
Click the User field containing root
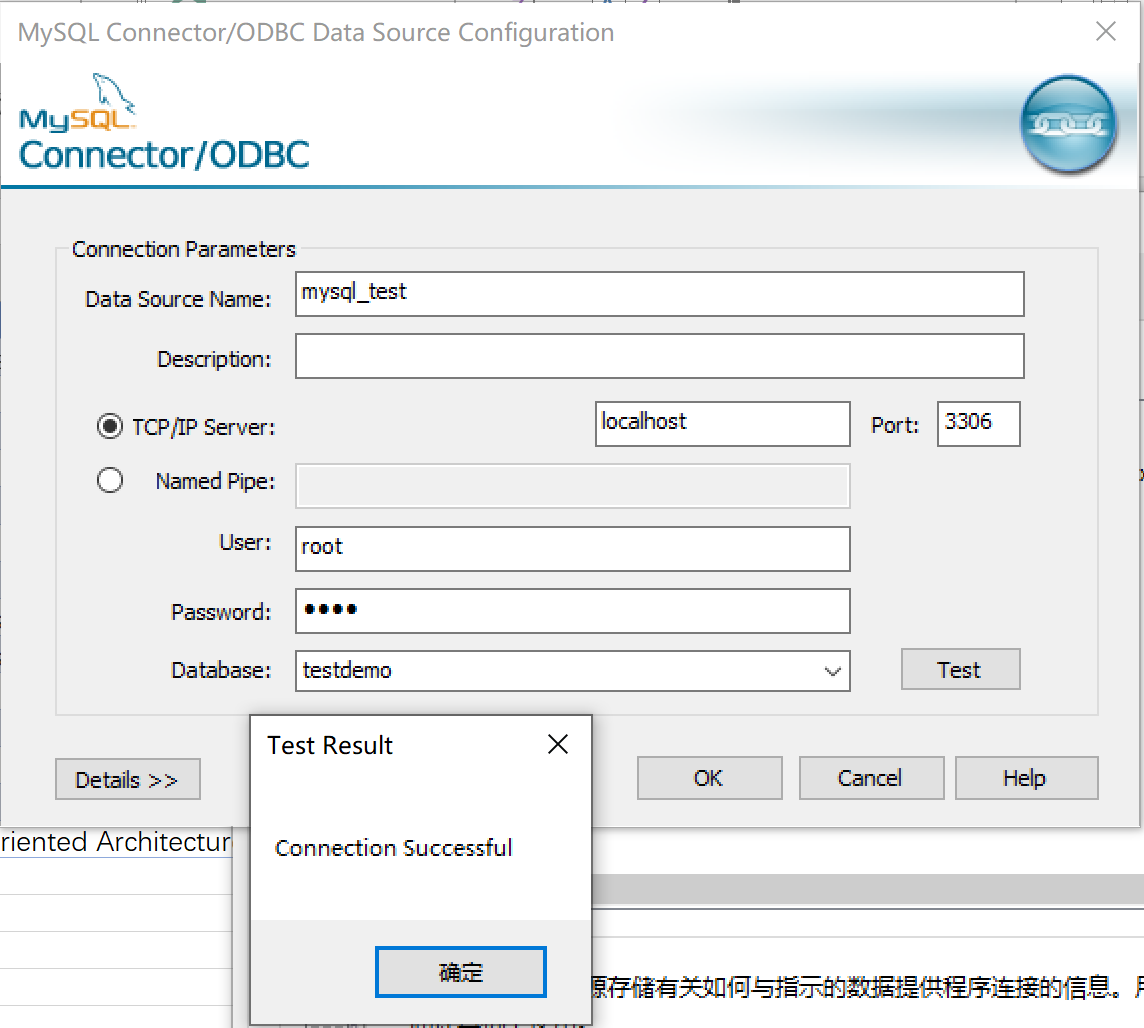click(573, 549)
